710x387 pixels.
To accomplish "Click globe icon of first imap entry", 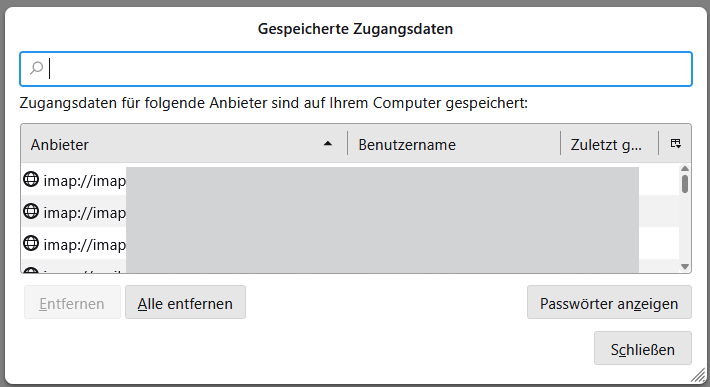I will click(x=31, y=179).
